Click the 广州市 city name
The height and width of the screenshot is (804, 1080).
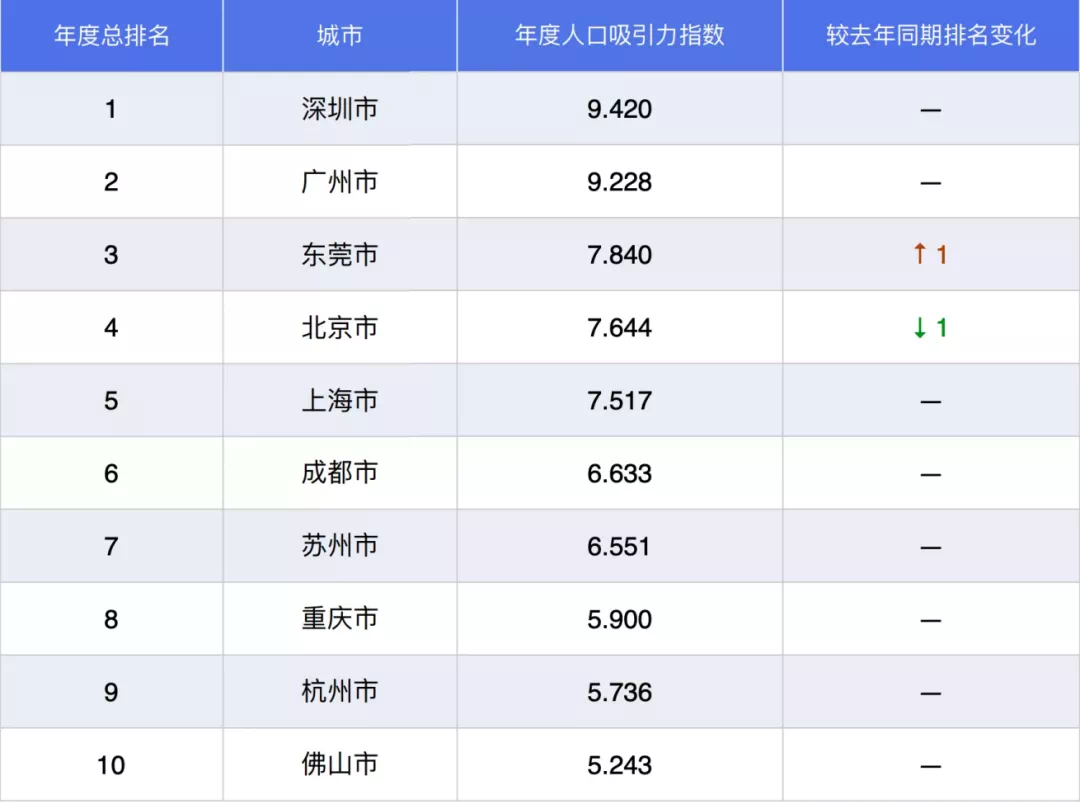(340, 182)
